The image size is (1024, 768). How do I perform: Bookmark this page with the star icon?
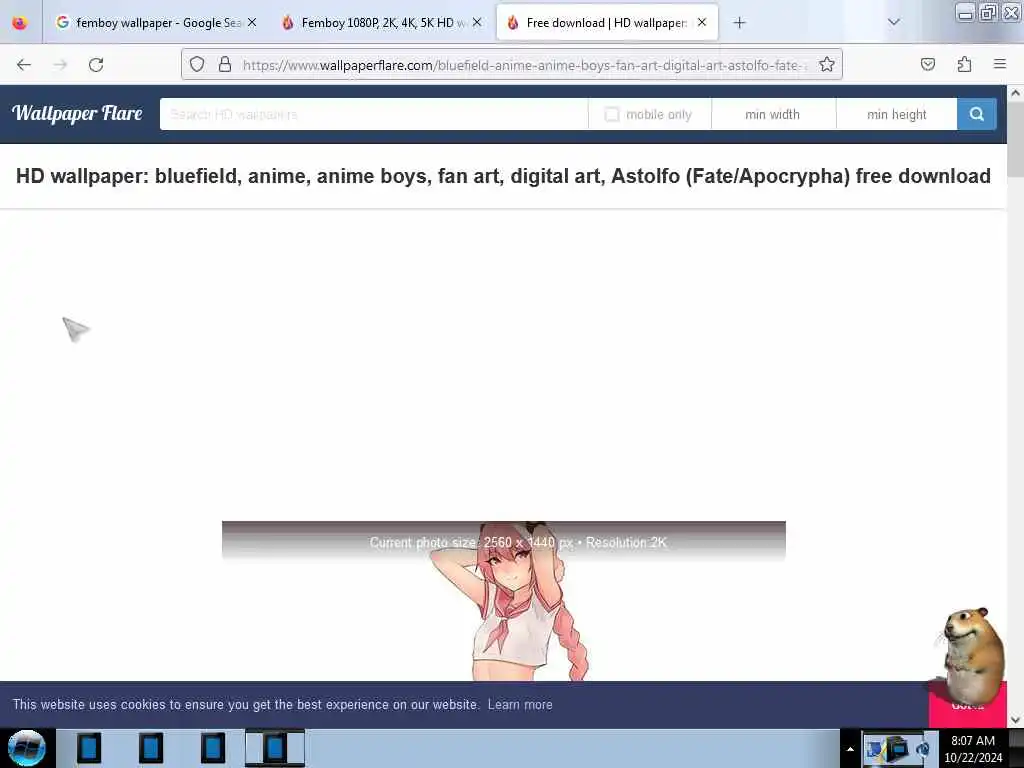click(x=827, y=65)
